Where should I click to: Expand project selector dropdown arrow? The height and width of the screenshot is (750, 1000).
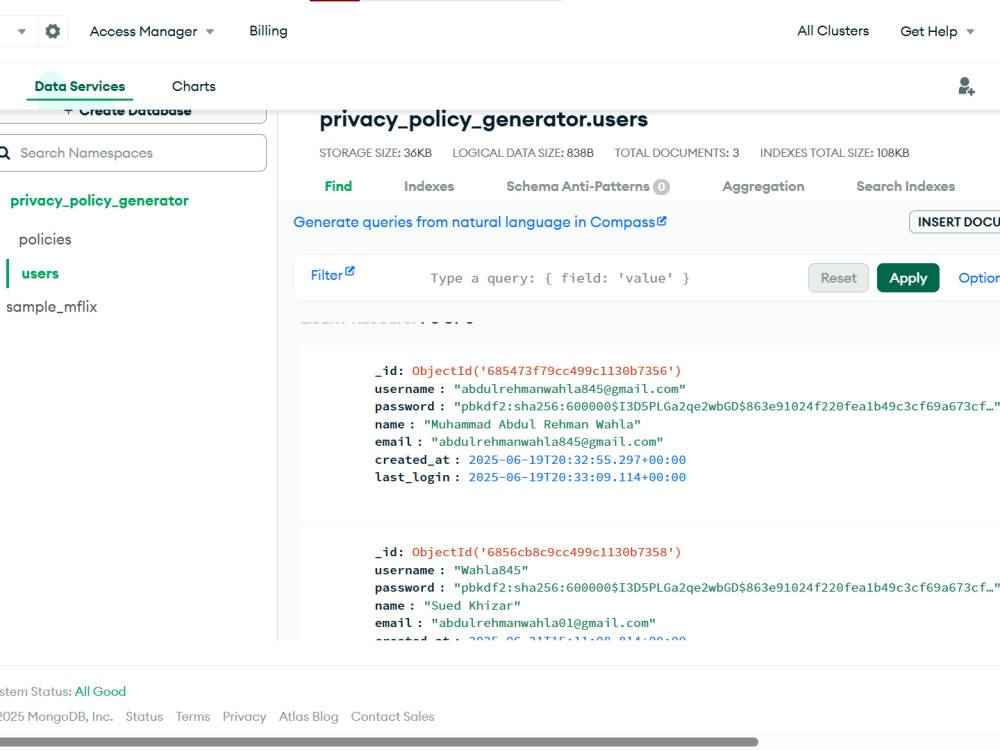[22, 31]
